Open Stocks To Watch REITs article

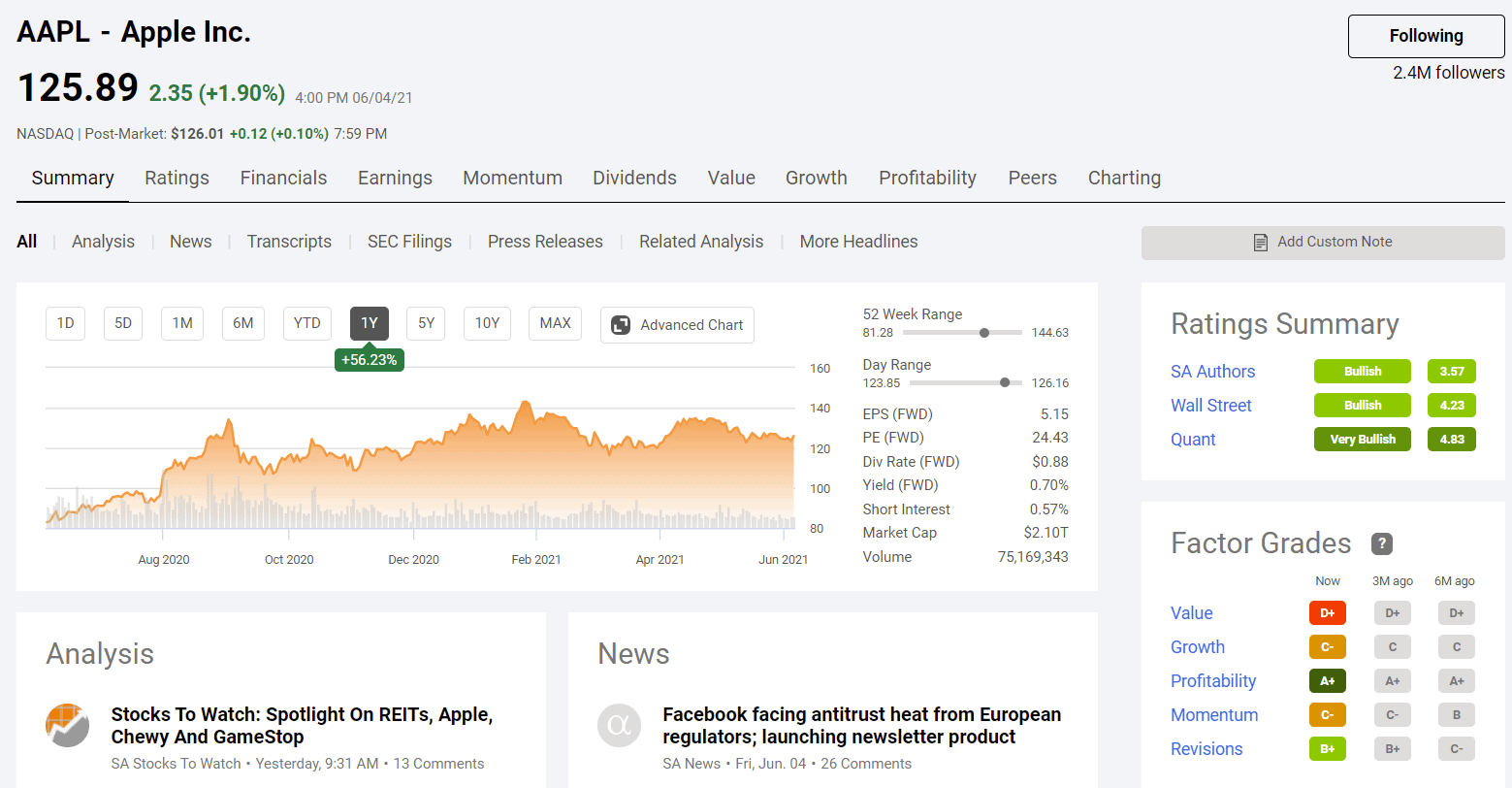click(302, 726)
